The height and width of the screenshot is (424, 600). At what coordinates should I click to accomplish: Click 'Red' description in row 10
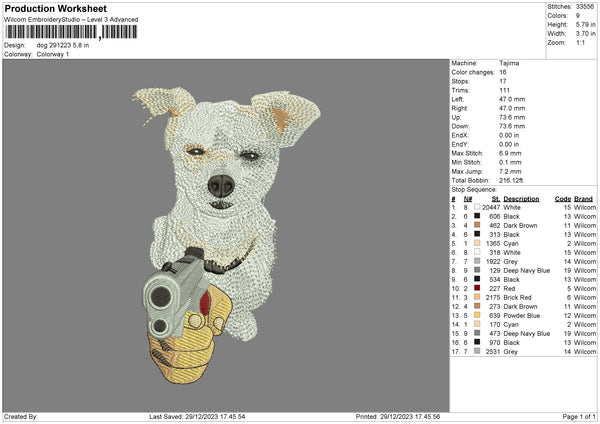[509, 289]
